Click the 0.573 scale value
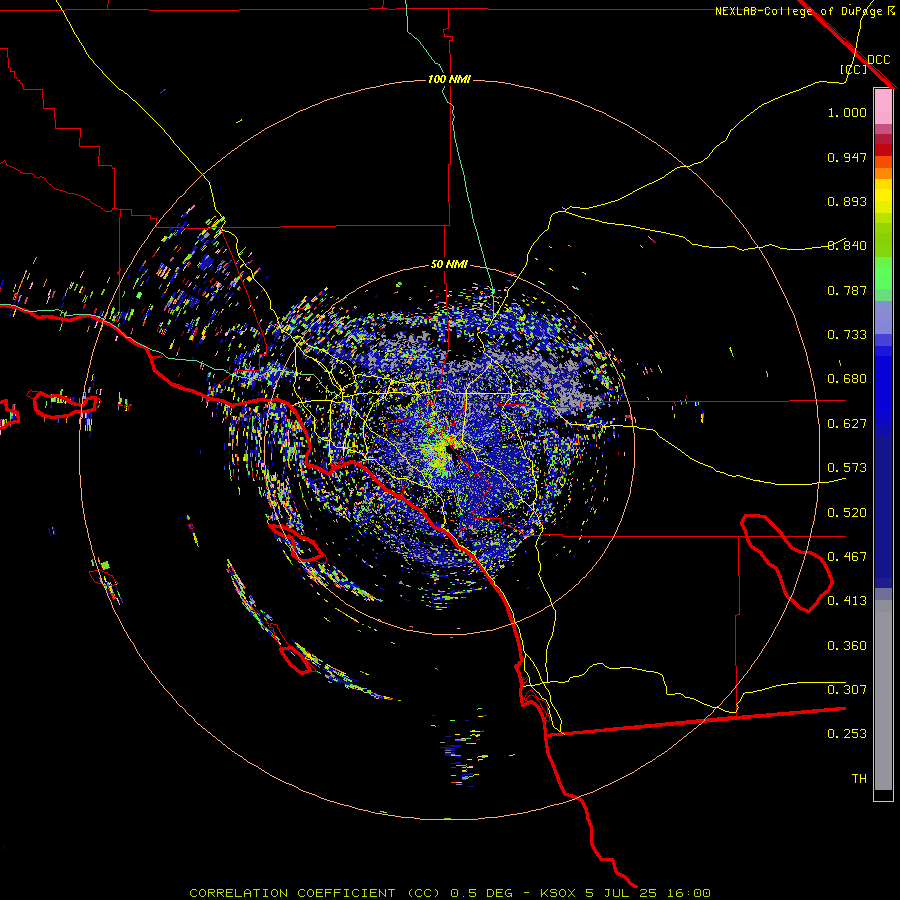This screenshot has height=900, width=900. point(847,468)
